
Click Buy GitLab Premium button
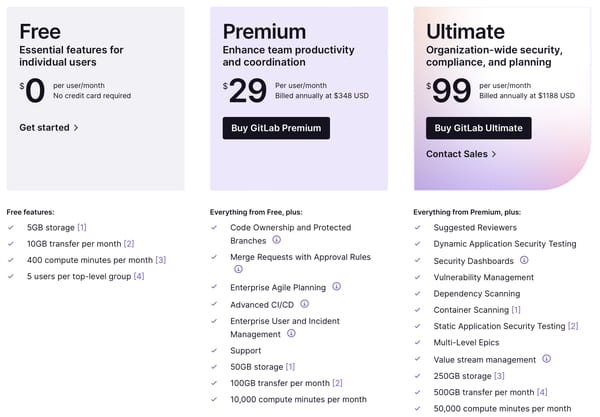tap(276, 128)
